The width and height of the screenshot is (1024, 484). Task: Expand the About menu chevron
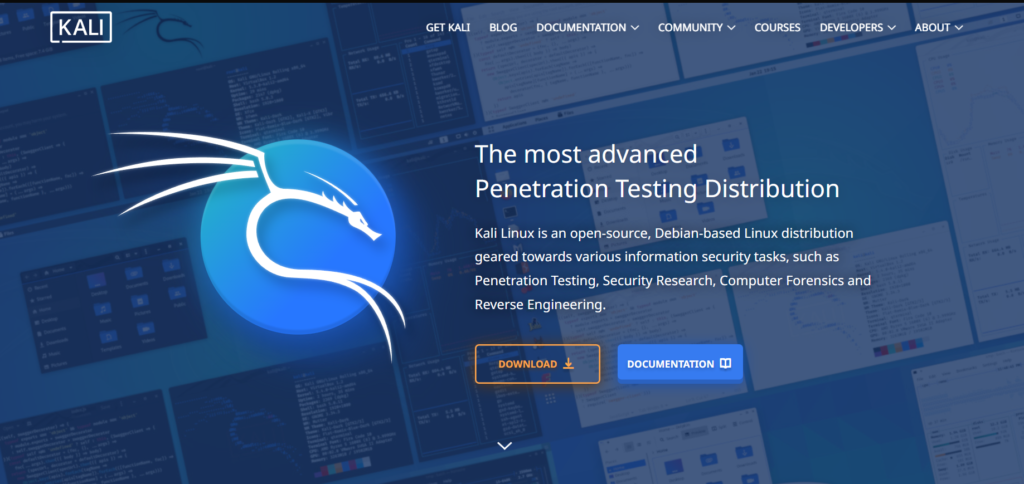tap(959, 28)
